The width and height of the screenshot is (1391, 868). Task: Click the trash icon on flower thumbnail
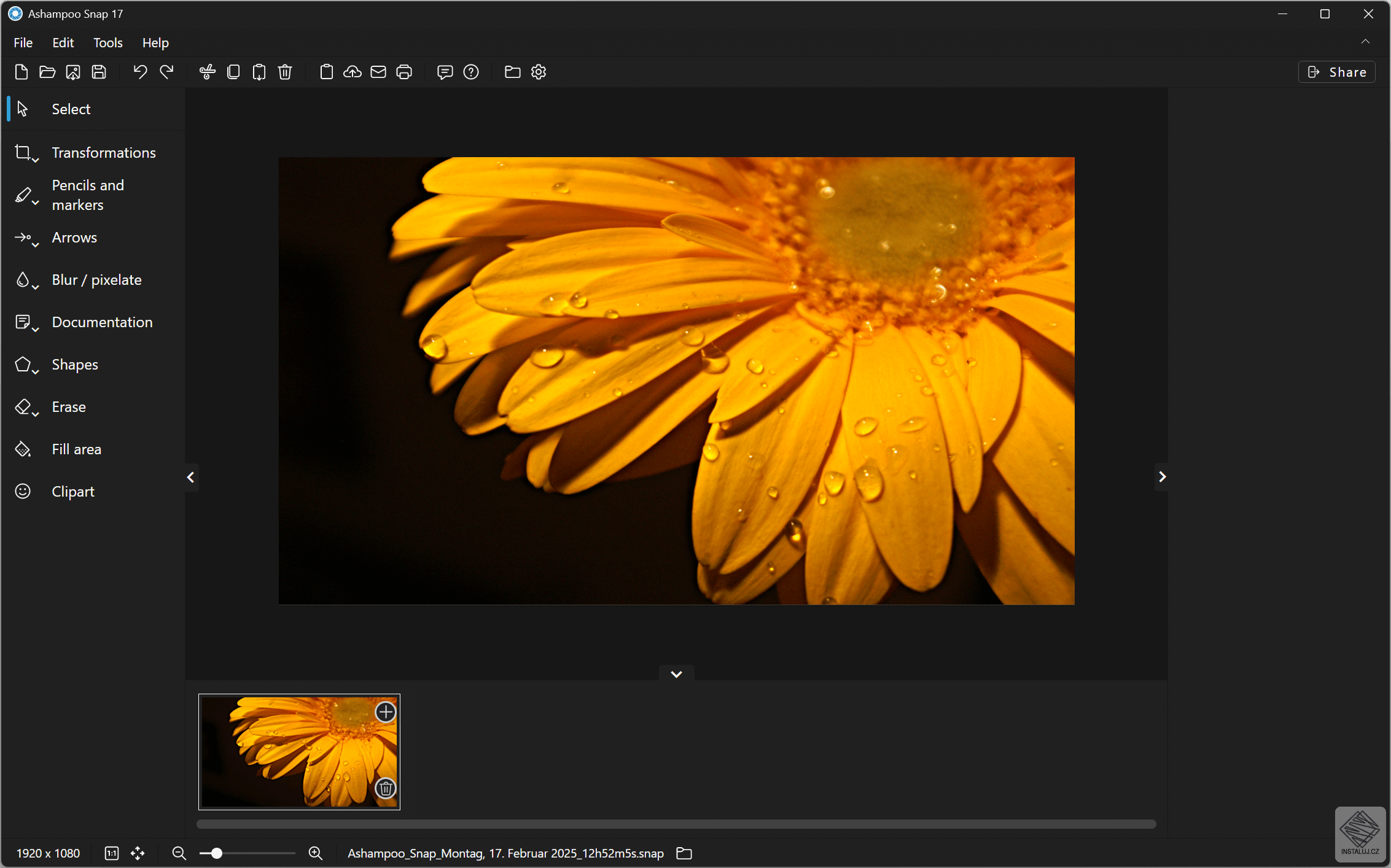tap(385, 788)
